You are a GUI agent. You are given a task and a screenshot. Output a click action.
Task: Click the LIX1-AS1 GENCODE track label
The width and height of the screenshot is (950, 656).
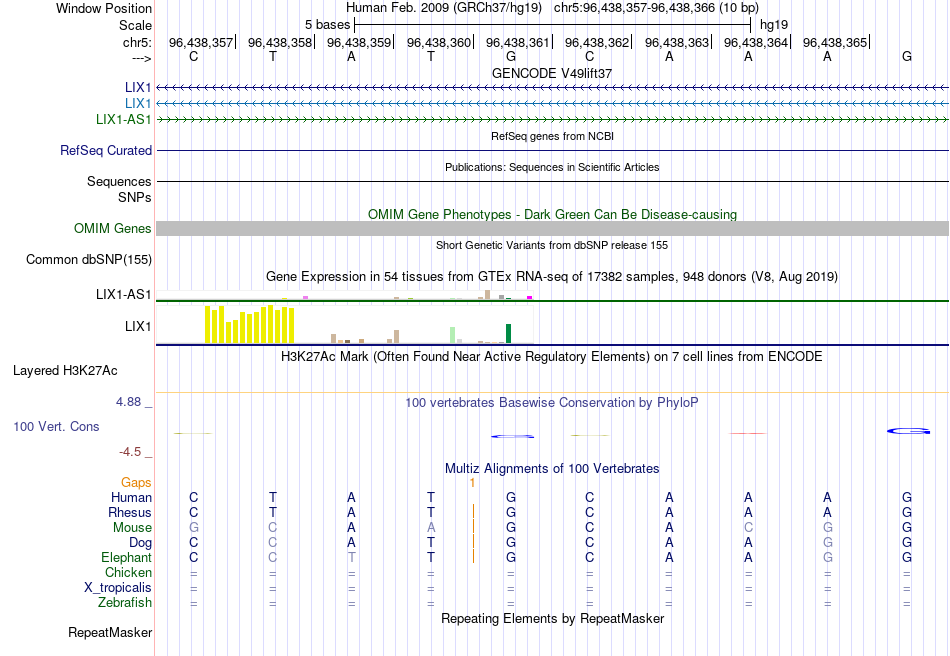124,119
